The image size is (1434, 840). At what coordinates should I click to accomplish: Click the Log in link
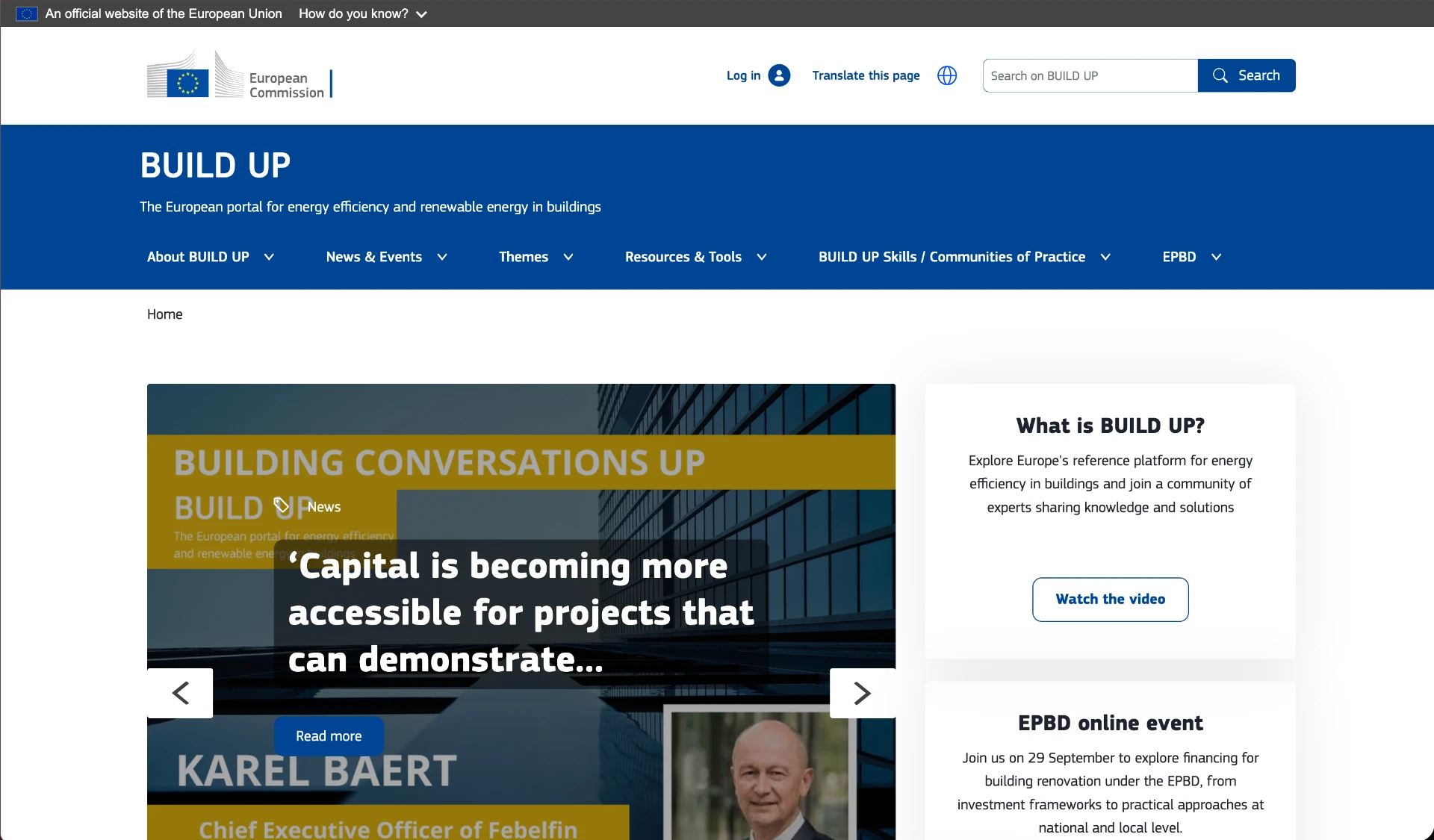743,75
